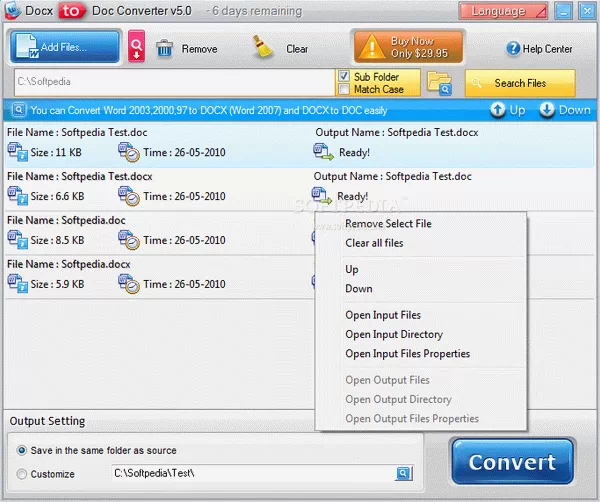600x502 pixels.
Task: Click the red download arrow icon
Action: (x=137, y=47)
